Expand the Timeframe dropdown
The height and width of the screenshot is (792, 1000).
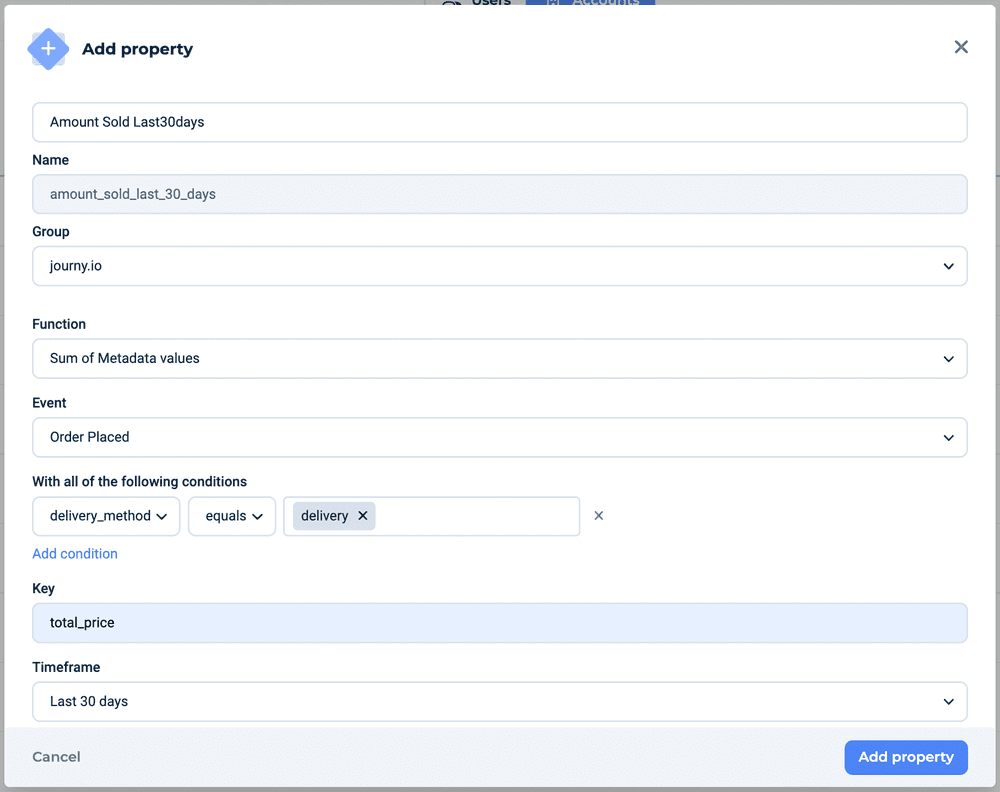500,701
